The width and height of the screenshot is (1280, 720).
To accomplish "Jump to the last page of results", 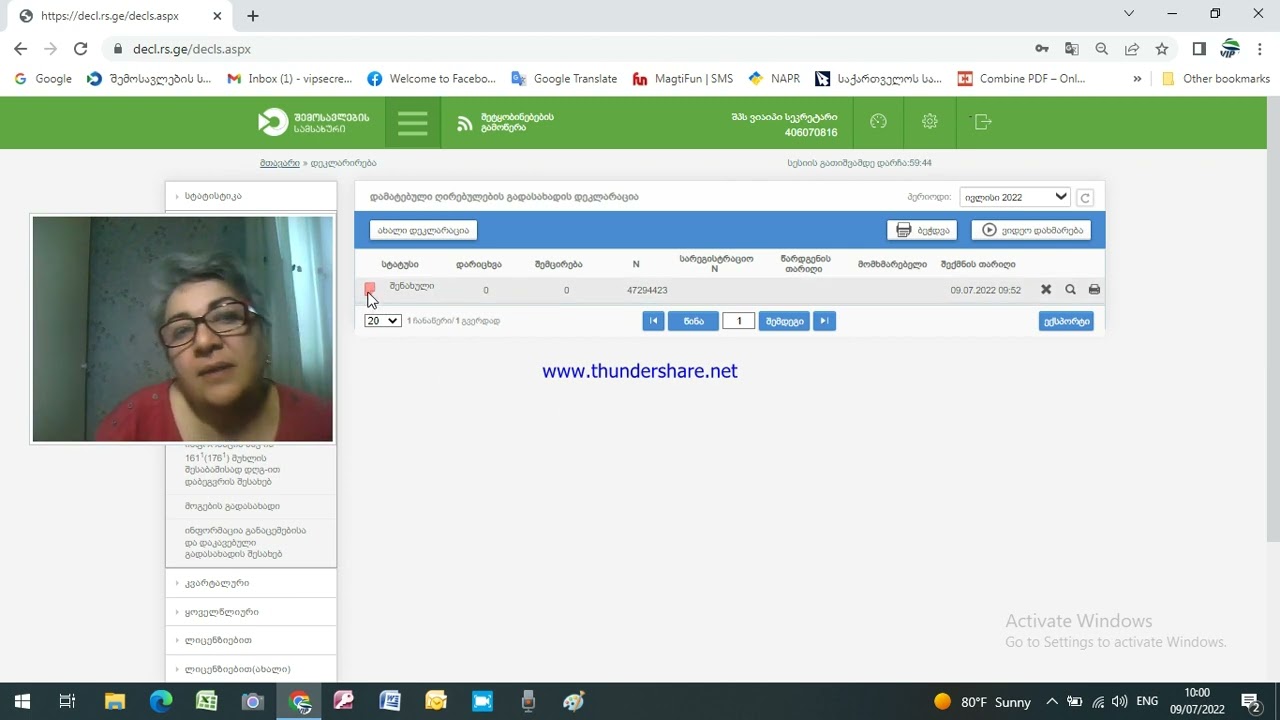I will [824, 321].
